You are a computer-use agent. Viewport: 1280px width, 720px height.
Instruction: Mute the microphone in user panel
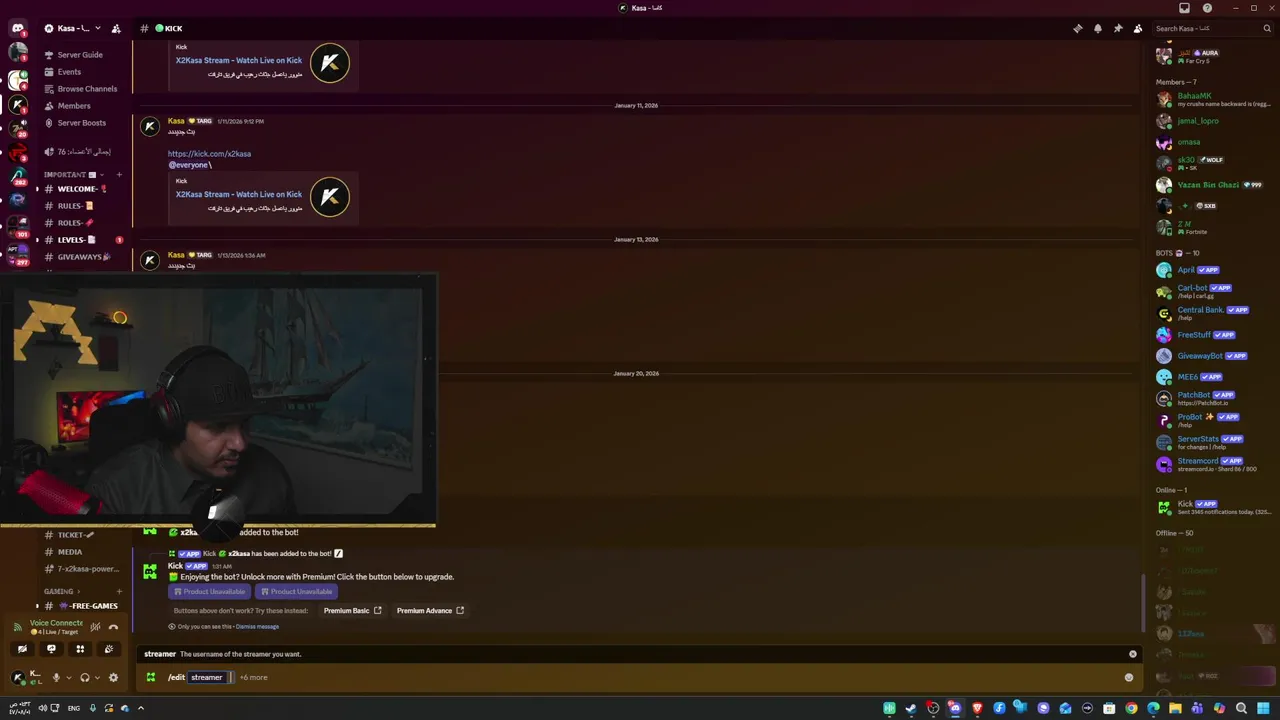56,677
